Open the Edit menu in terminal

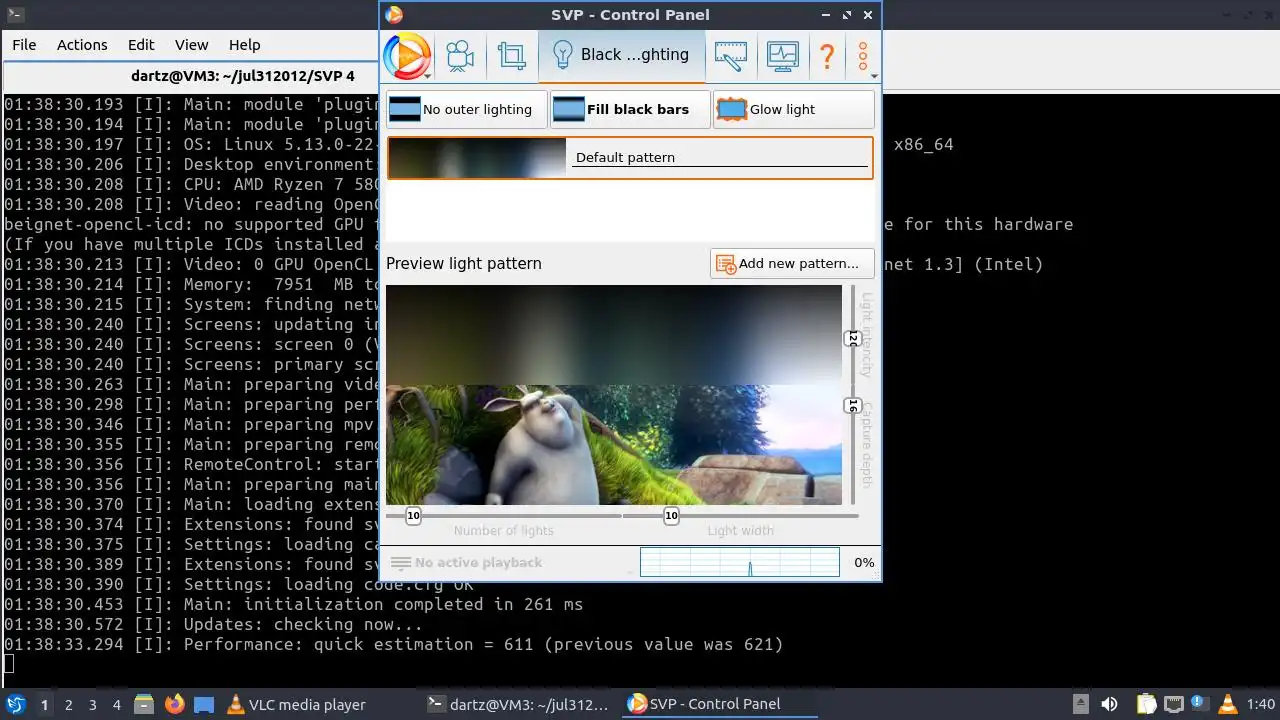[x=141, y=45]
